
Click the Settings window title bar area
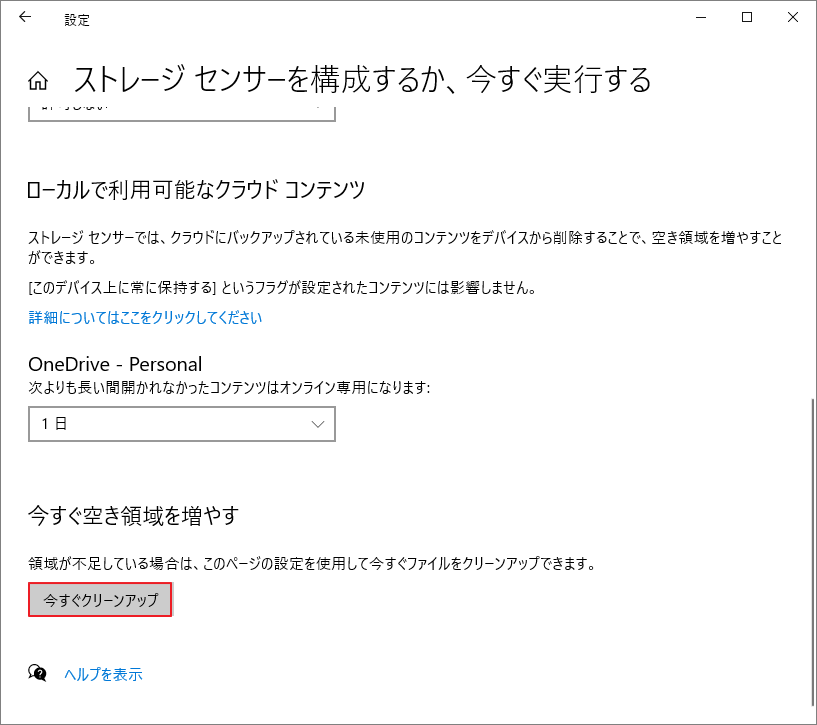pyautogui.click(x=400, y=17)
